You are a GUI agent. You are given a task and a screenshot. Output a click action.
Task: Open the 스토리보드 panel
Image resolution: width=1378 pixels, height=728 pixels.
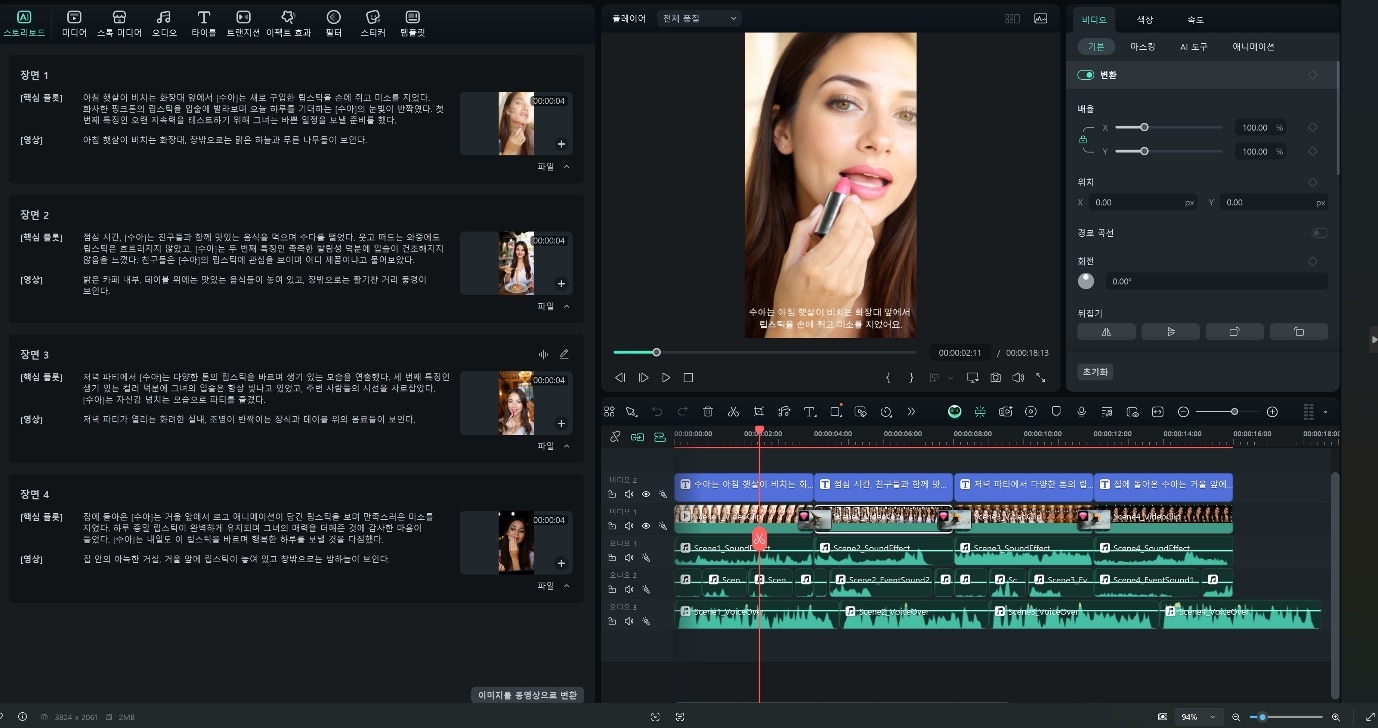(x=25, y=24)
